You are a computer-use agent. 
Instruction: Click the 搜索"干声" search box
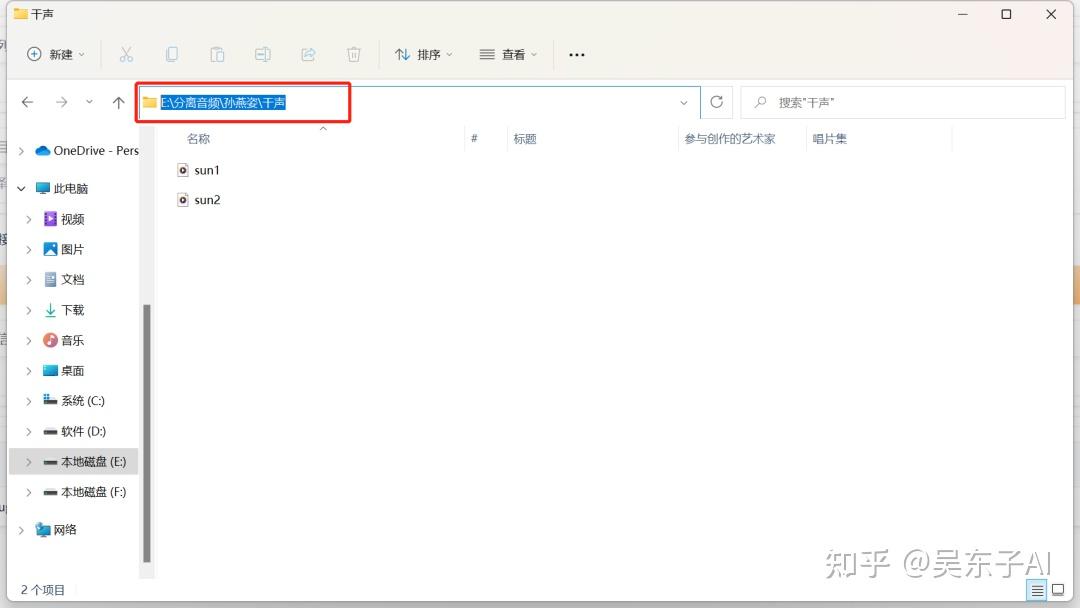[x=902, y=103]
